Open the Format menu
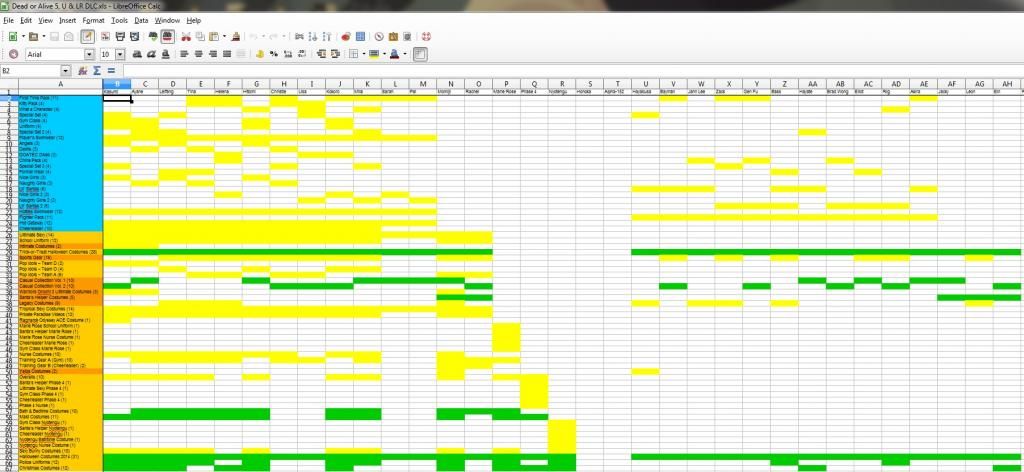Viewport: 1024px width, 472px height. [93, 20]
